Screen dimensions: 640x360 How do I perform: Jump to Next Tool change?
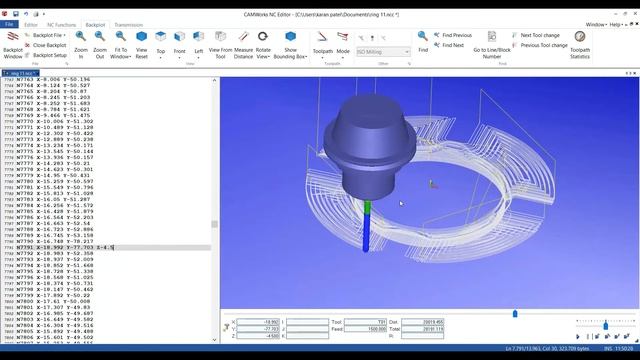coord(536,35)
